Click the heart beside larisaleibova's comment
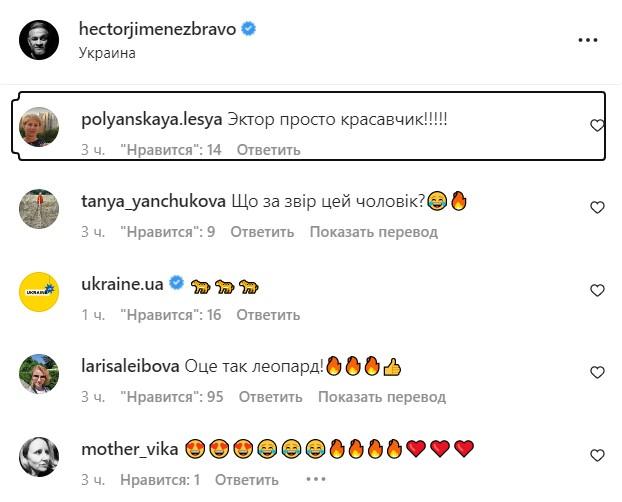Viewport: 622px width, 502px height. point(597,373)
